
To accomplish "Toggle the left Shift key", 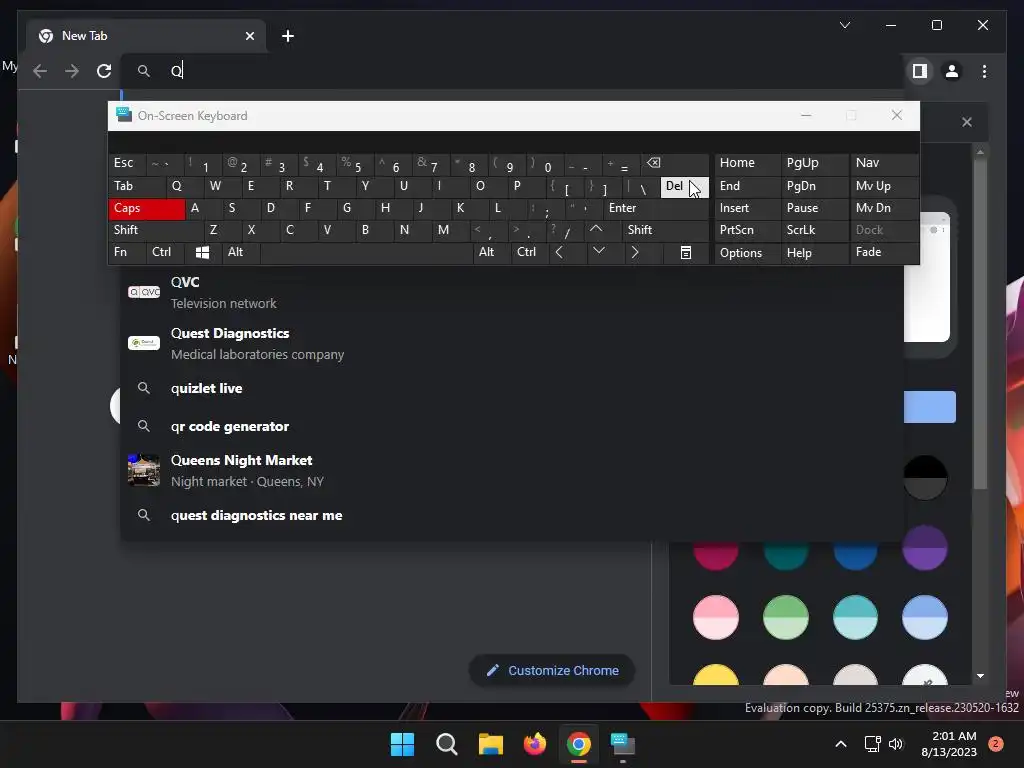I will point(155,230).
